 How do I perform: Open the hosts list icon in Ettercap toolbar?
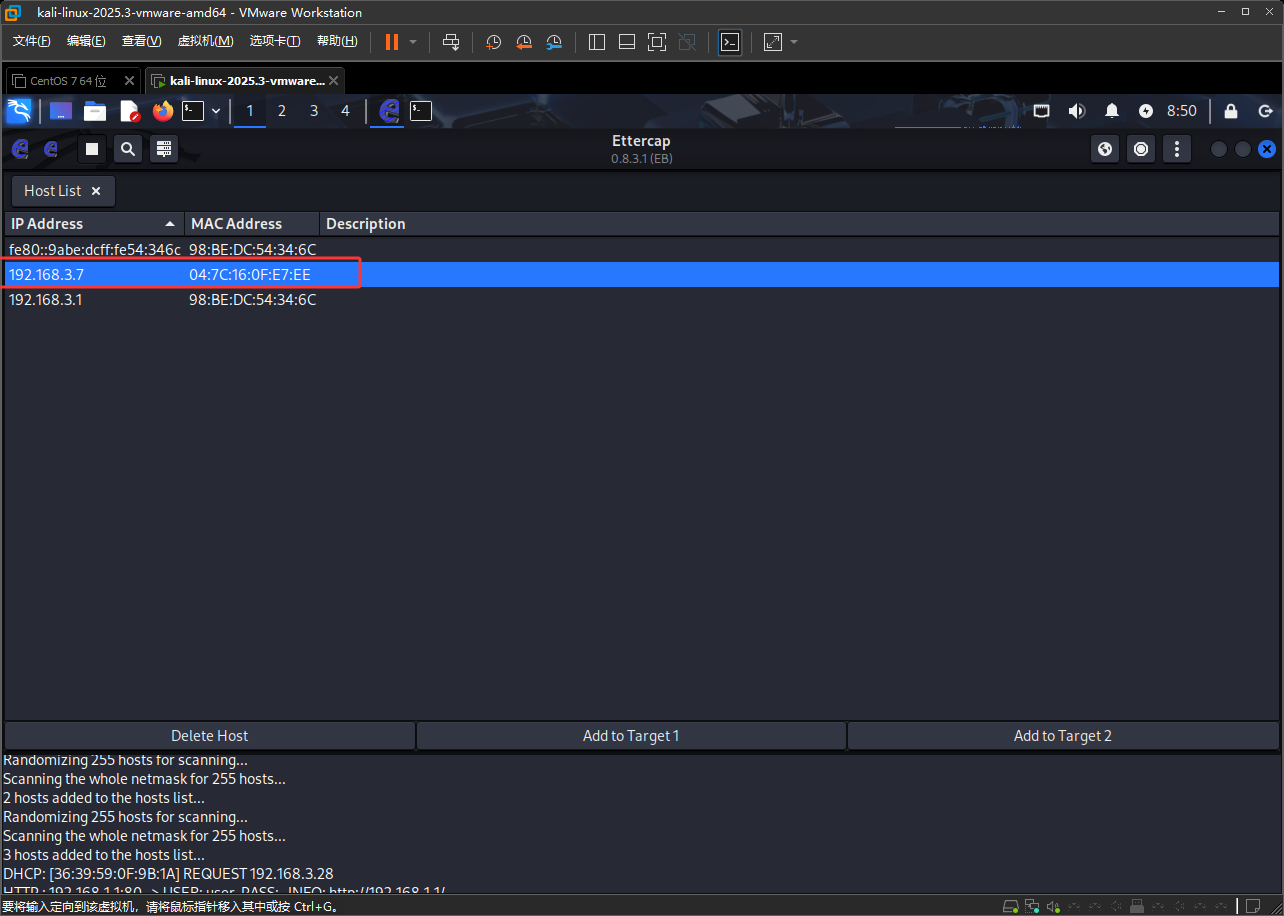pyautogui.click(x=165, y=149)
